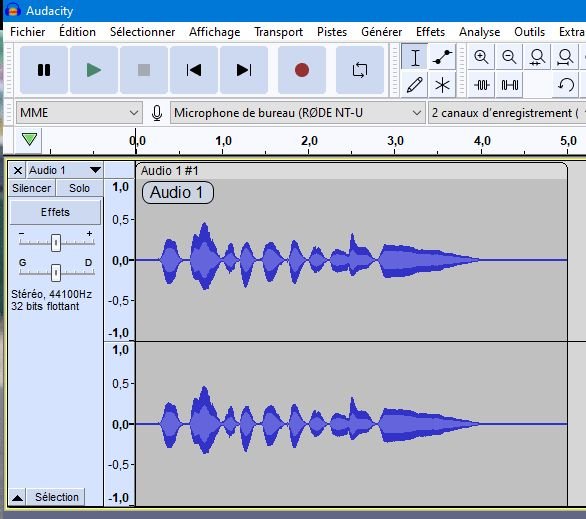Skip to start of project
This screenshot has height=519, width=586.
pos(194,70)
